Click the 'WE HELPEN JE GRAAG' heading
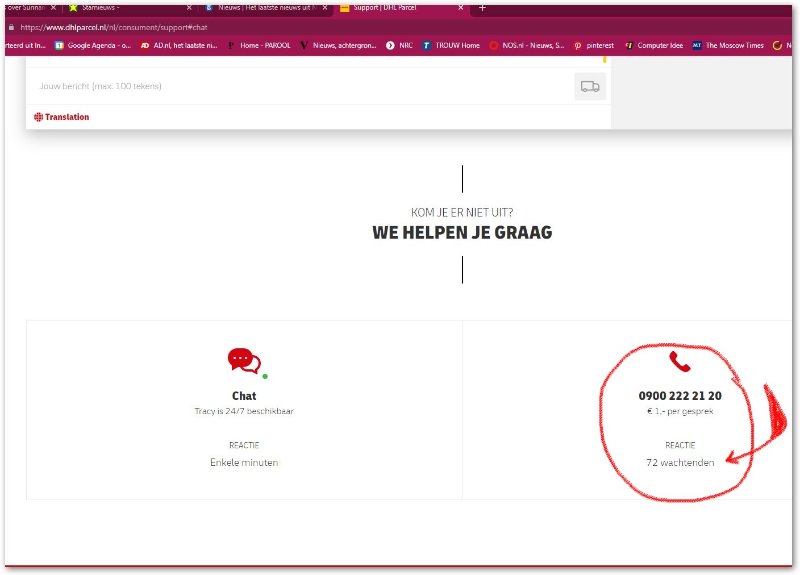 [x=462, y=233]
